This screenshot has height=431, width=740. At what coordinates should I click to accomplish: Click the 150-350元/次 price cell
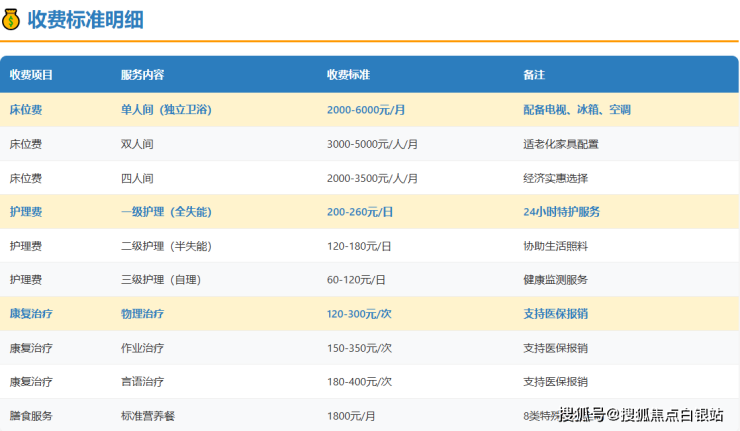pyautogui.click(x=359, y=348)
